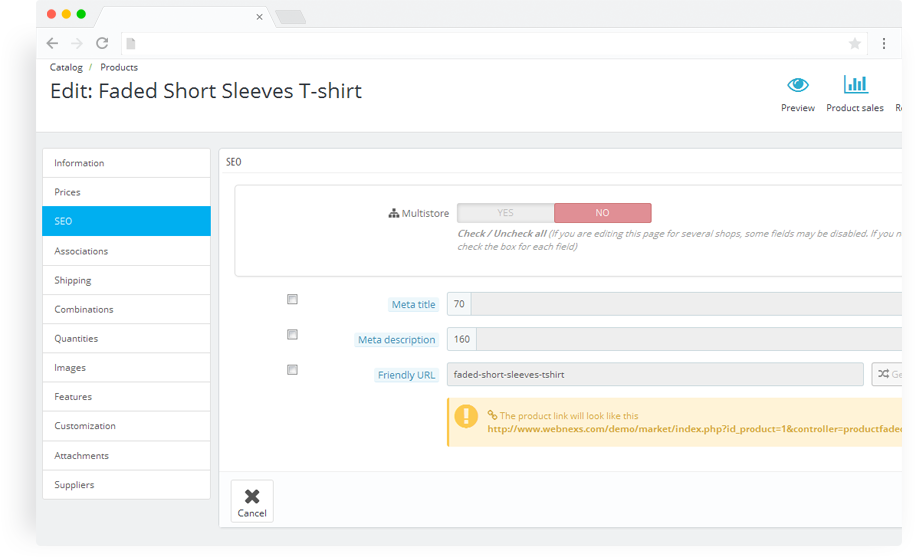Close the active browser tab
The width and height of the screenshot is (915, 559).
259,17
